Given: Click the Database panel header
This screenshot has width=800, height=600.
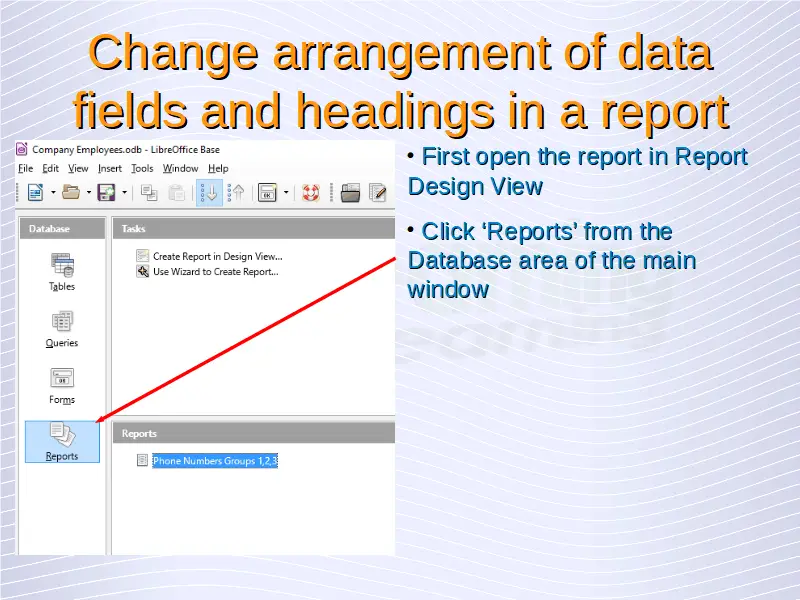Looking at the screenshot, I should pyautogui.click(x=63, y=229).
